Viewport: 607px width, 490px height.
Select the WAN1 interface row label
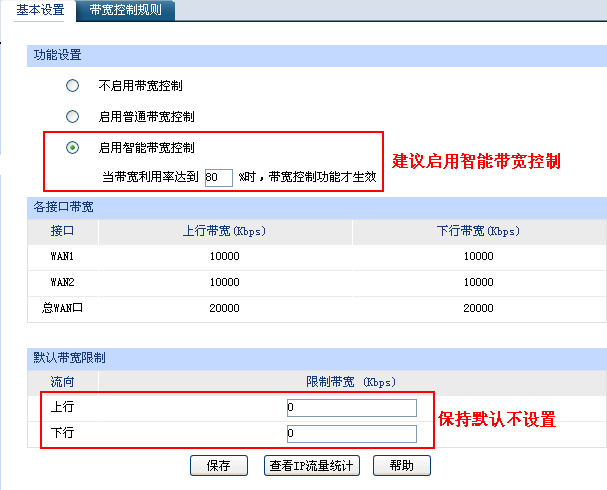pos(62,256)
